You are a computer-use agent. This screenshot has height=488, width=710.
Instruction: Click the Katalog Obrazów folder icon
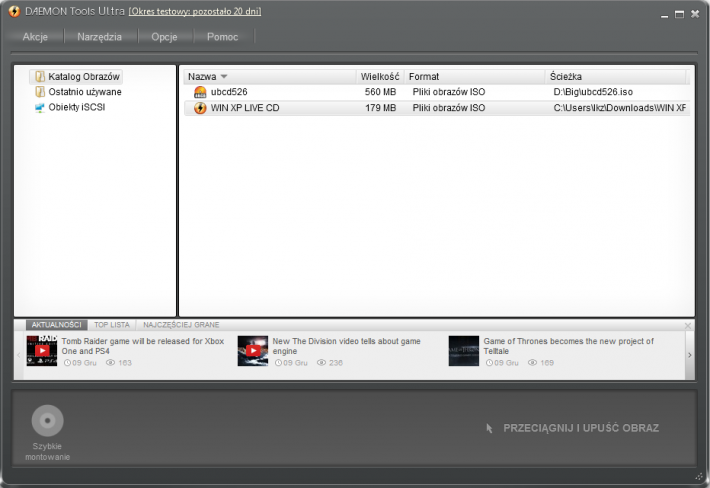coord(40,77)
